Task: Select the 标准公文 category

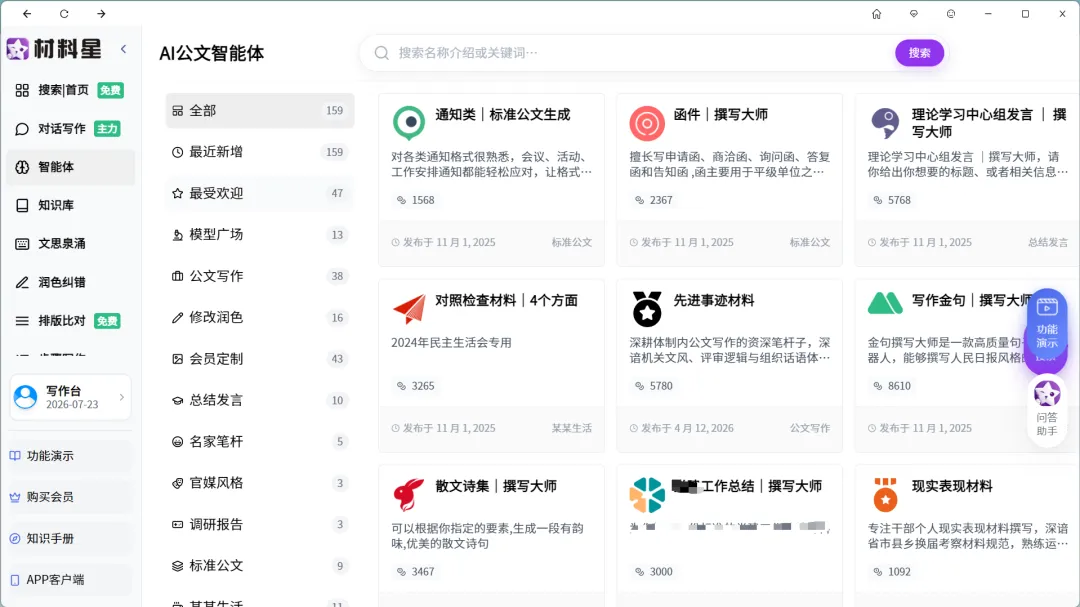Action: click(260, 566)
